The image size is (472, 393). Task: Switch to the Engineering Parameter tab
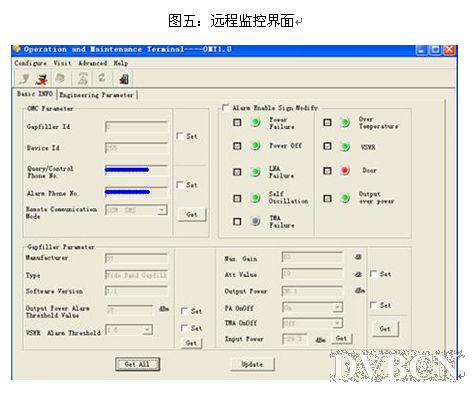point(97,95)
